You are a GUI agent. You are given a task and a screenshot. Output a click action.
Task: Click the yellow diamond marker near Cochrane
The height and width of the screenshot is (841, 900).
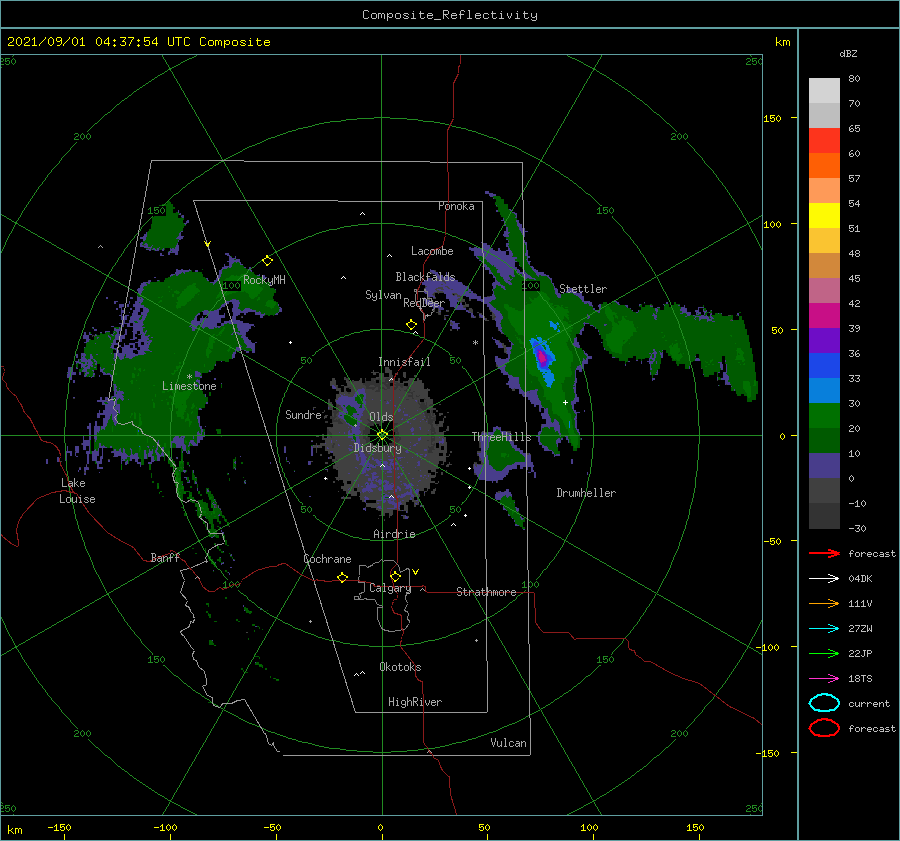(342, 577)
